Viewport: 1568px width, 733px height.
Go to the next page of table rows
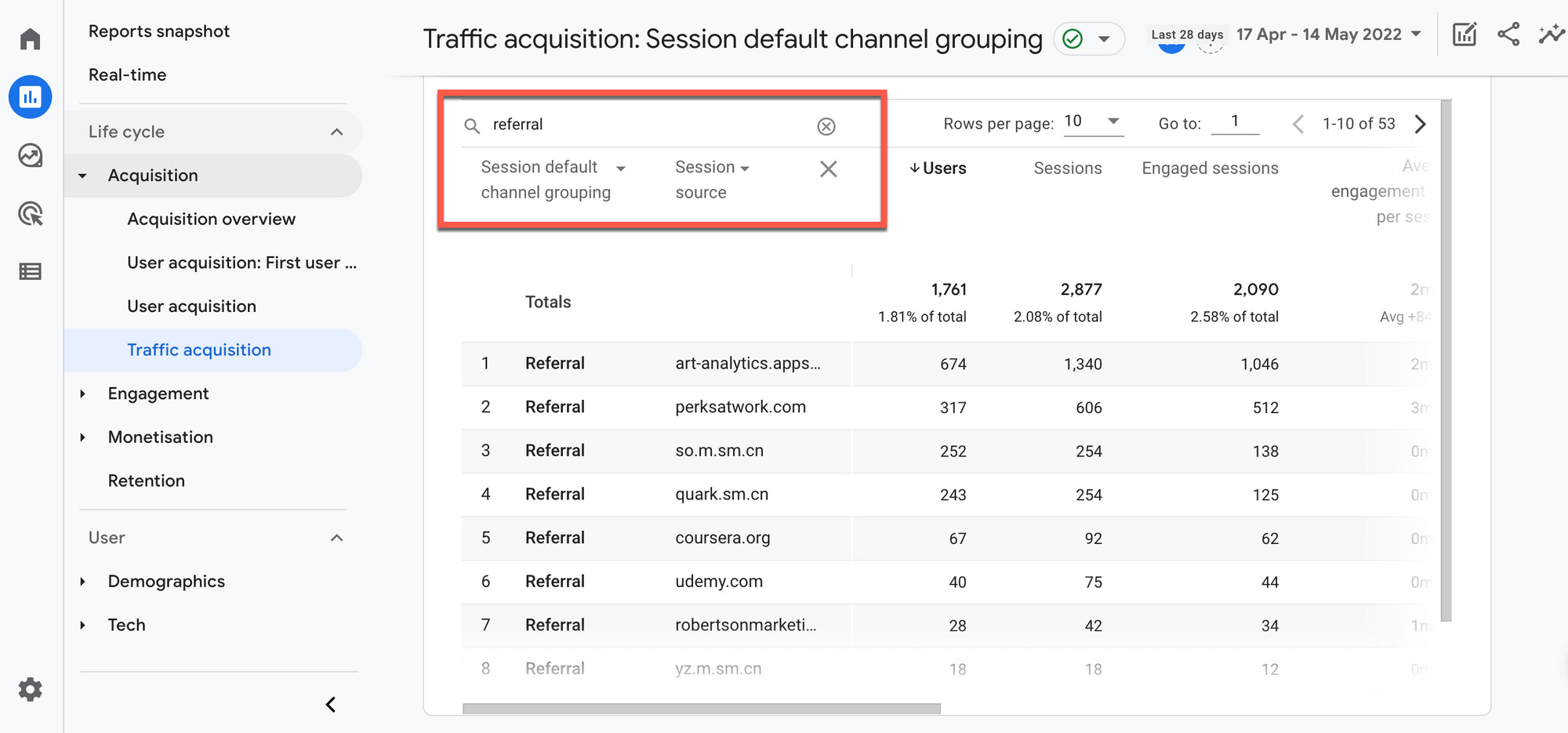(x=1421, y=124)
